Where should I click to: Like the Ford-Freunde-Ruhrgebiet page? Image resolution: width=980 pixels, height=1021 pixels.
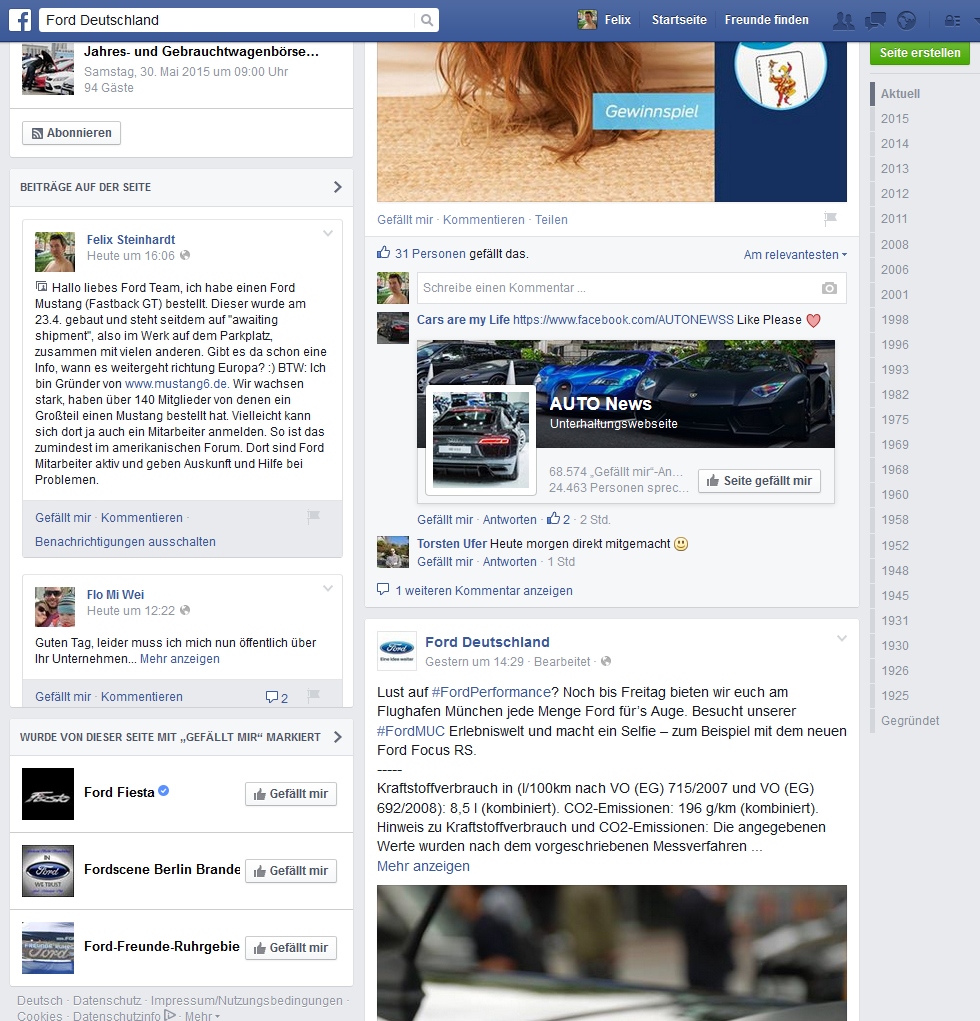click(291, 947)
